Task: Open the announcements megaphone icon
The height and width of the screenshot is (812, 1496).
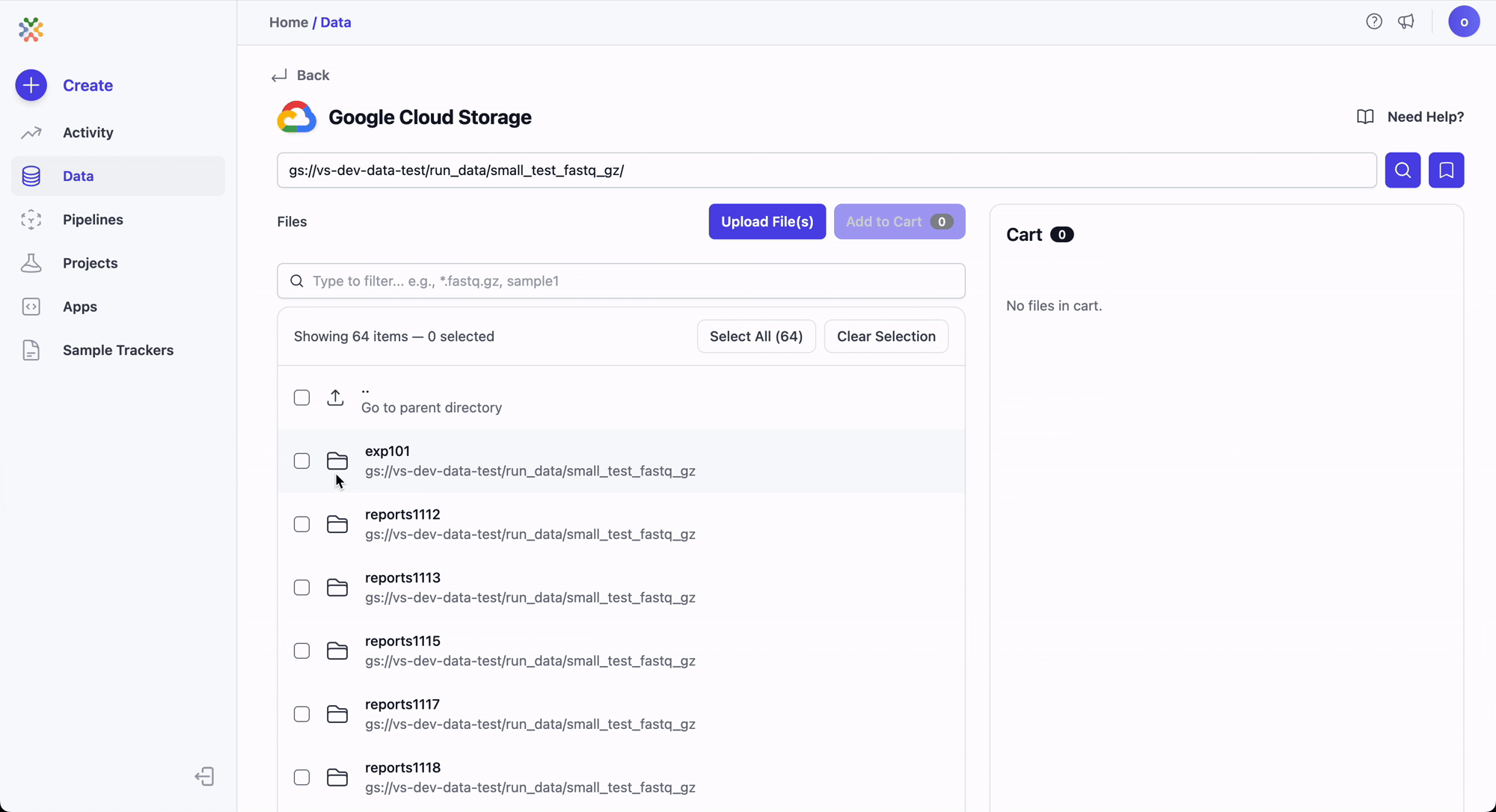Action: [1406, 22]
